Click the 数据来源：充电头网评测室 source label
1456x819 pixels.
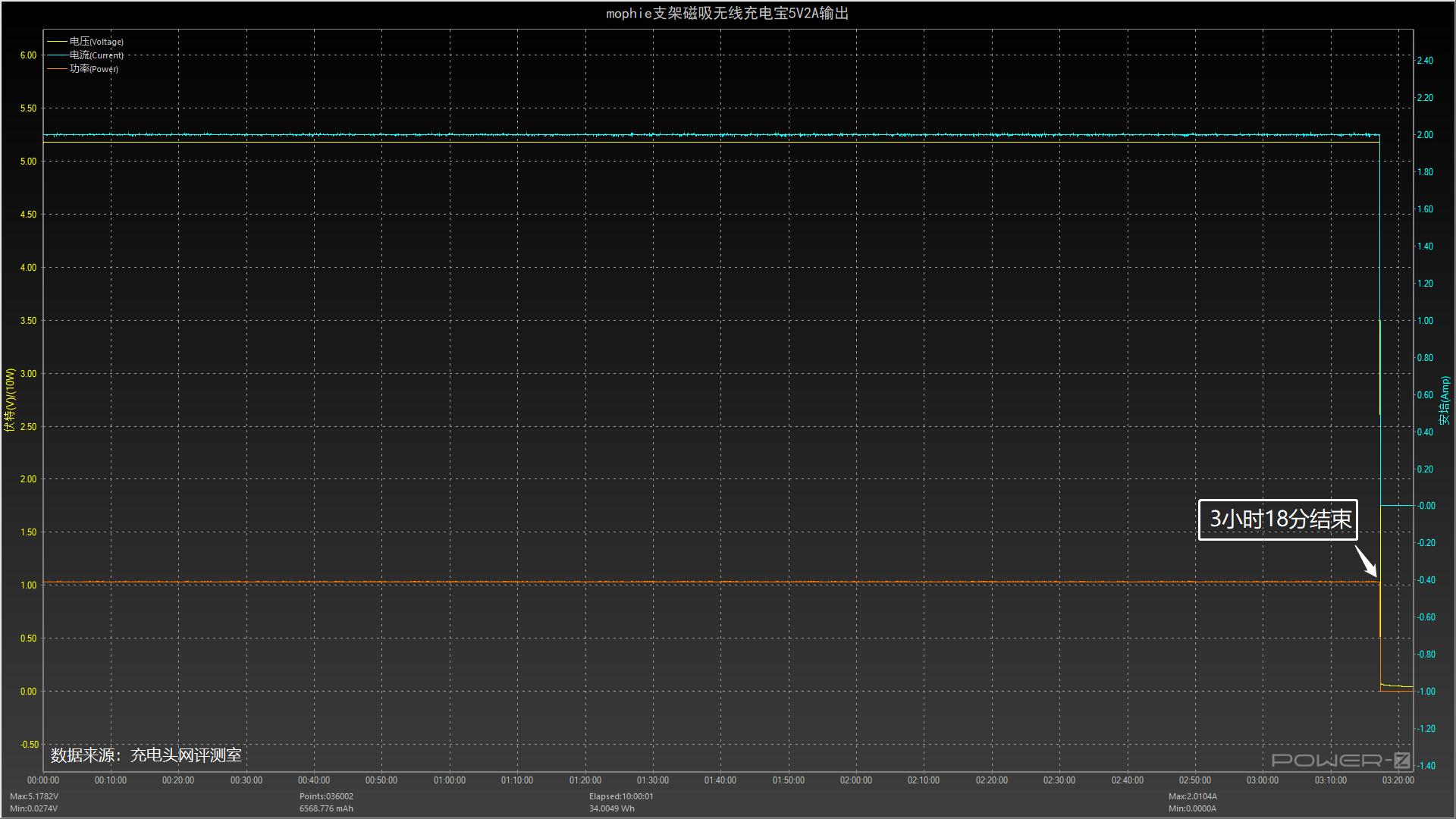point(146,755)
